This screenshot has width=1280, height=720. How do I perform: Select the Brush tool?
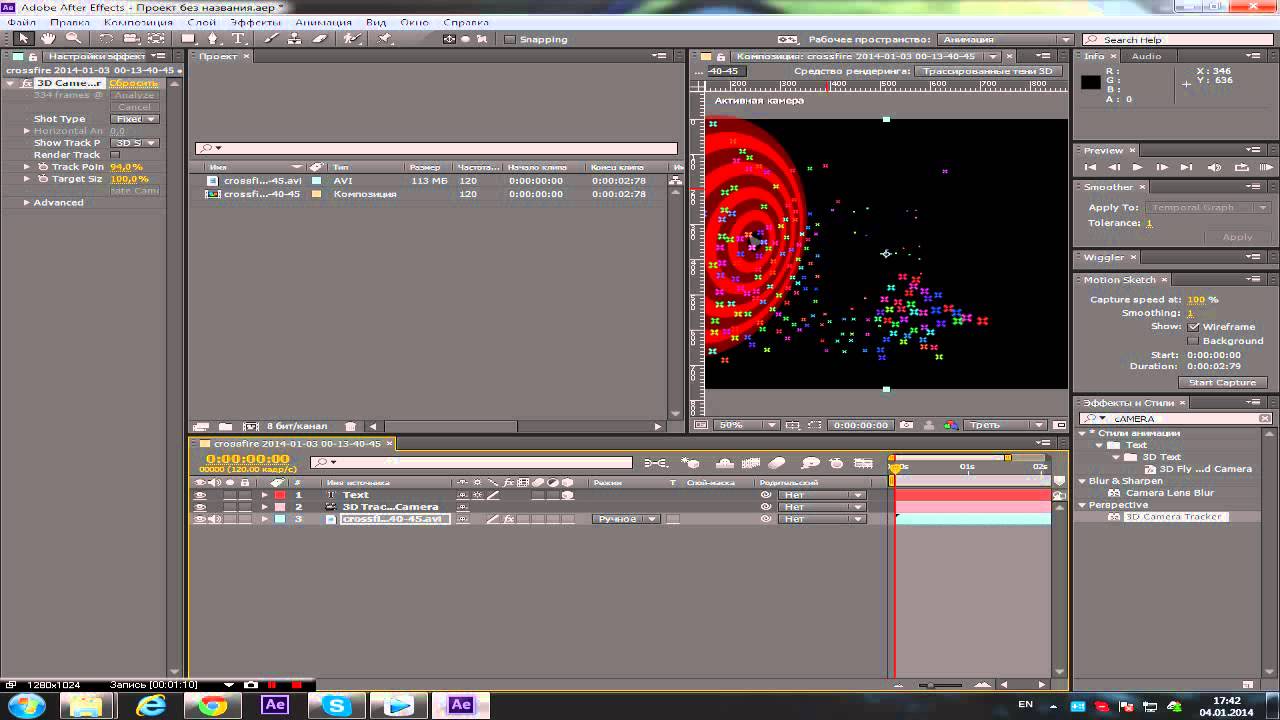tap(271, 39)
